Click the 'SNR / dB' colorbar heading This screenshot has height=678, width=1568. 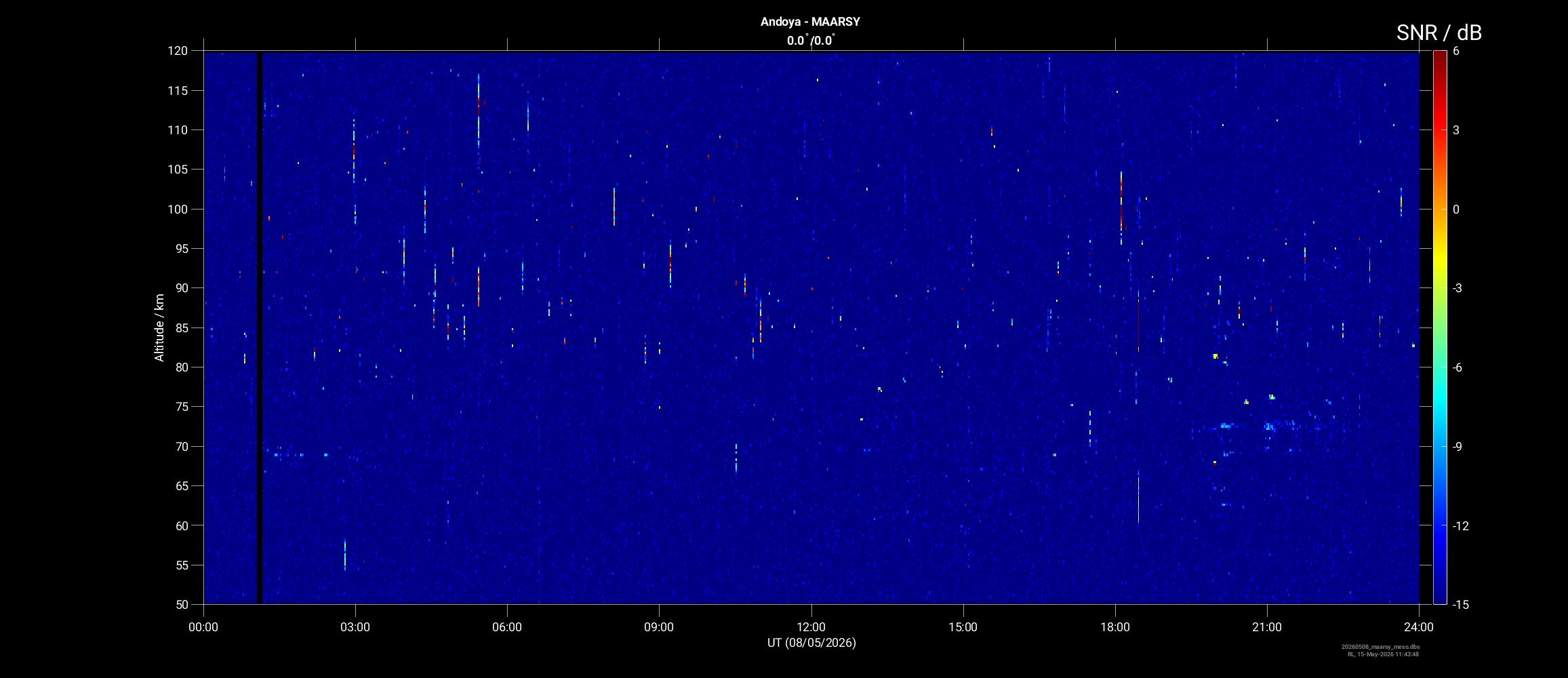1439,33
